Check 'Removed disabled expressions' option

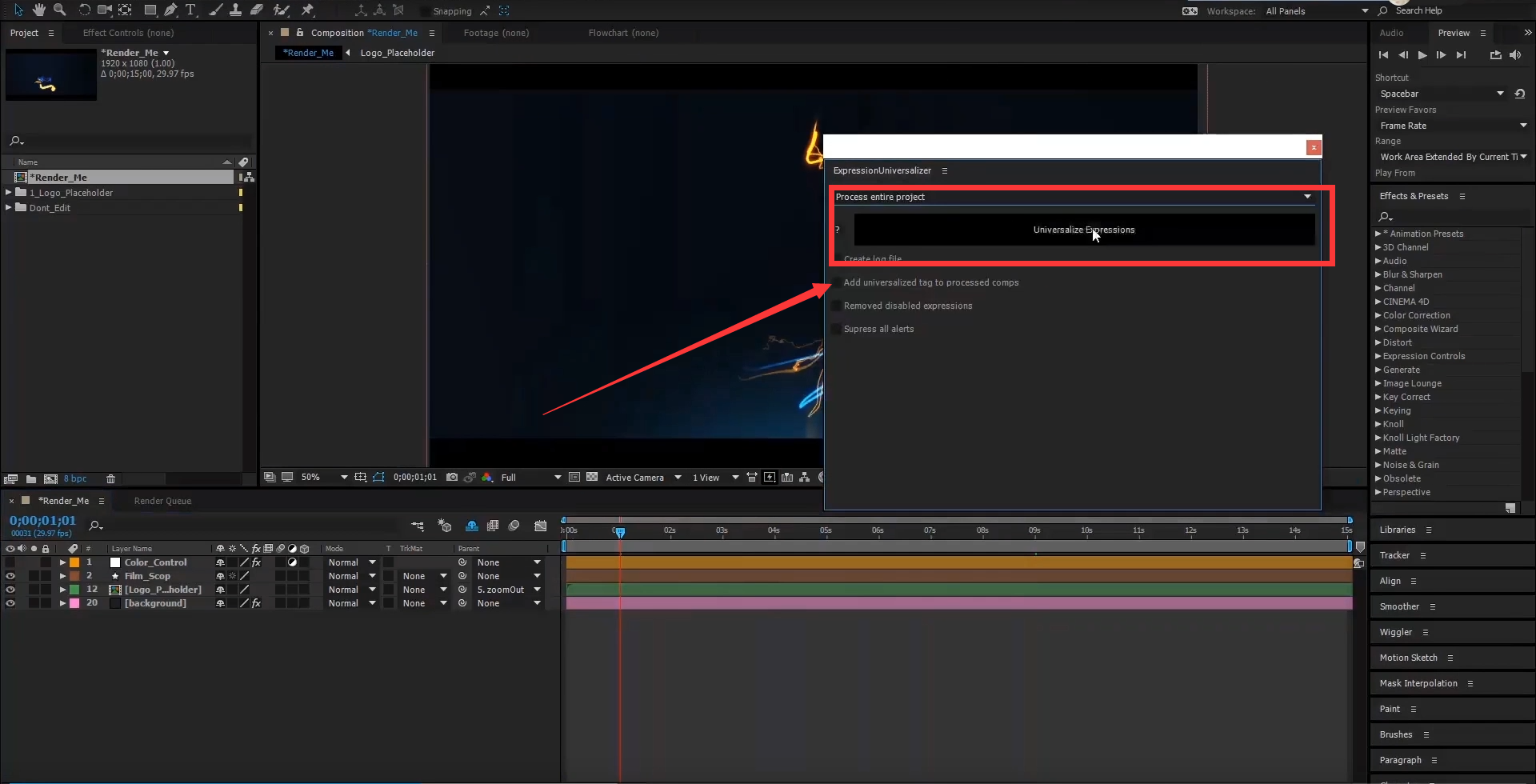[x=837, y=306]
